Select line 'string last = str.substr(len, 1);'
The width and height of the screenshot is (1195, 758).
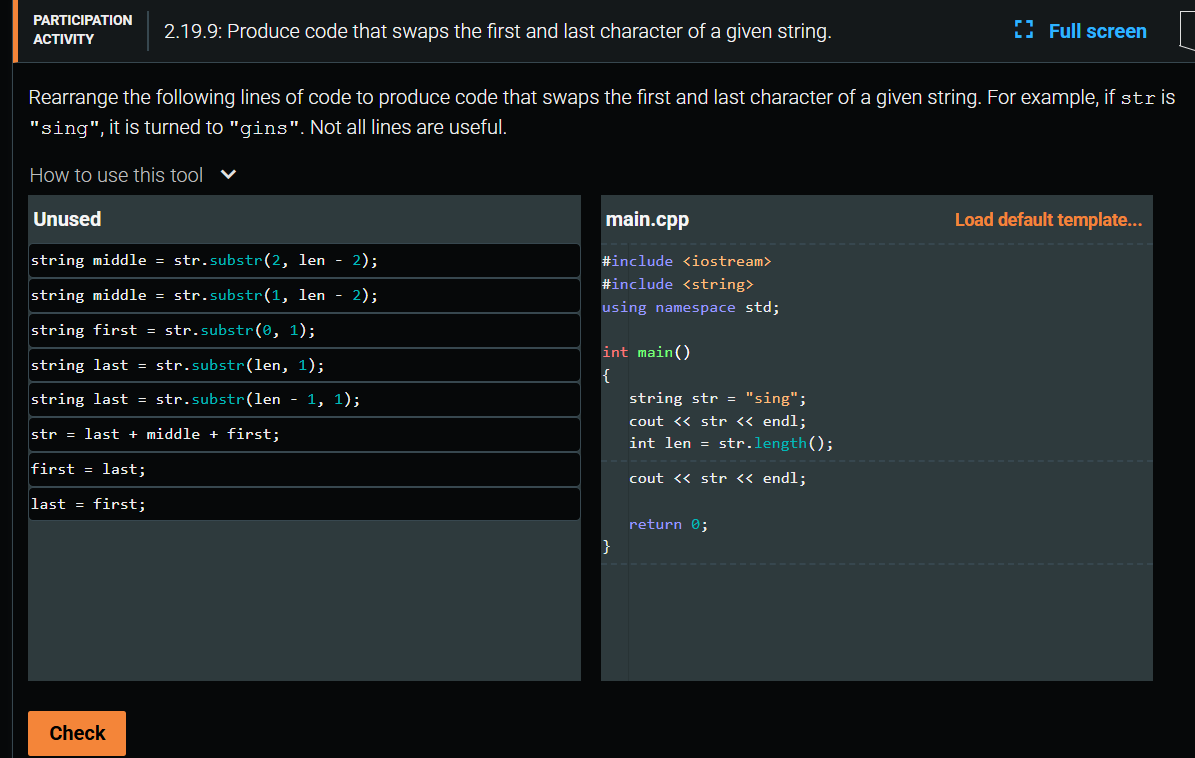(304, 366)
